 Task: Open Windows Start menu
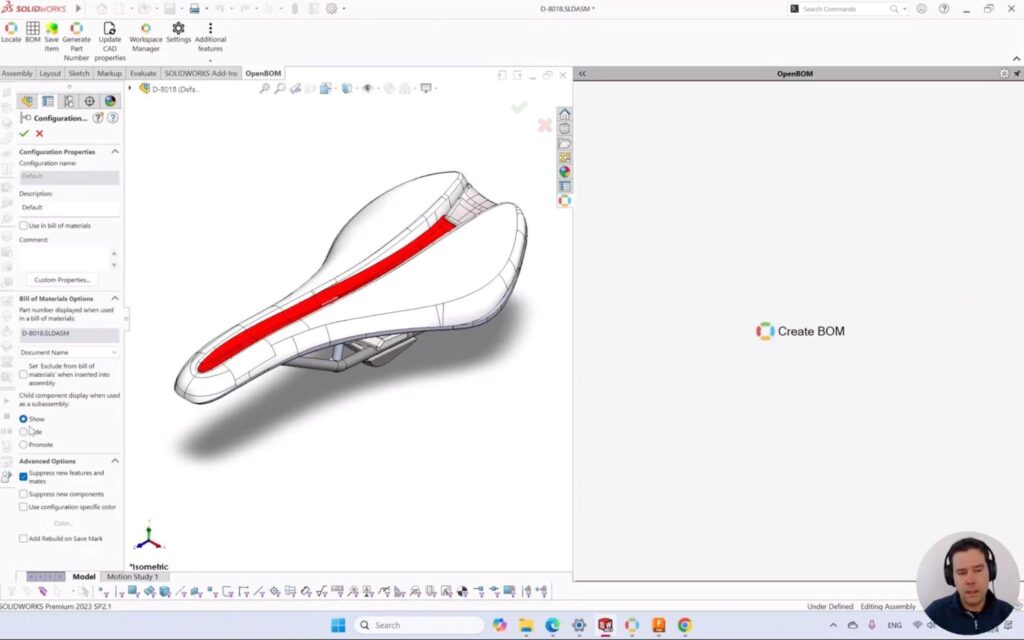point(338,625)
